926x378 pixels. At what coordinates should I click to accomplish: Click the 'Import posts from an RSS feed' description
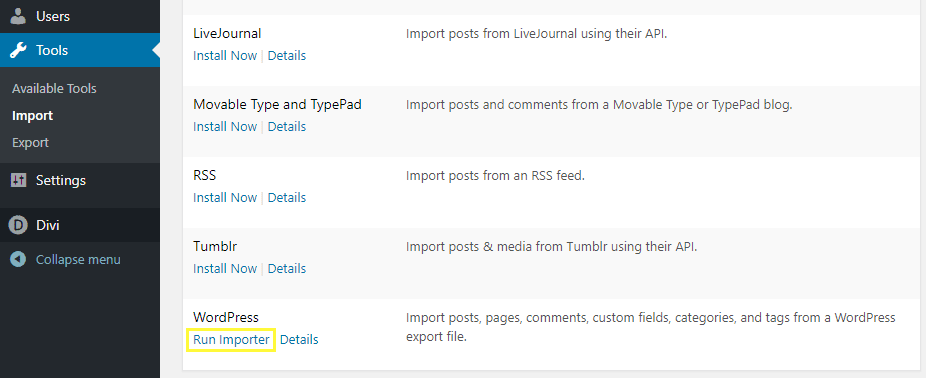[495, 175]
